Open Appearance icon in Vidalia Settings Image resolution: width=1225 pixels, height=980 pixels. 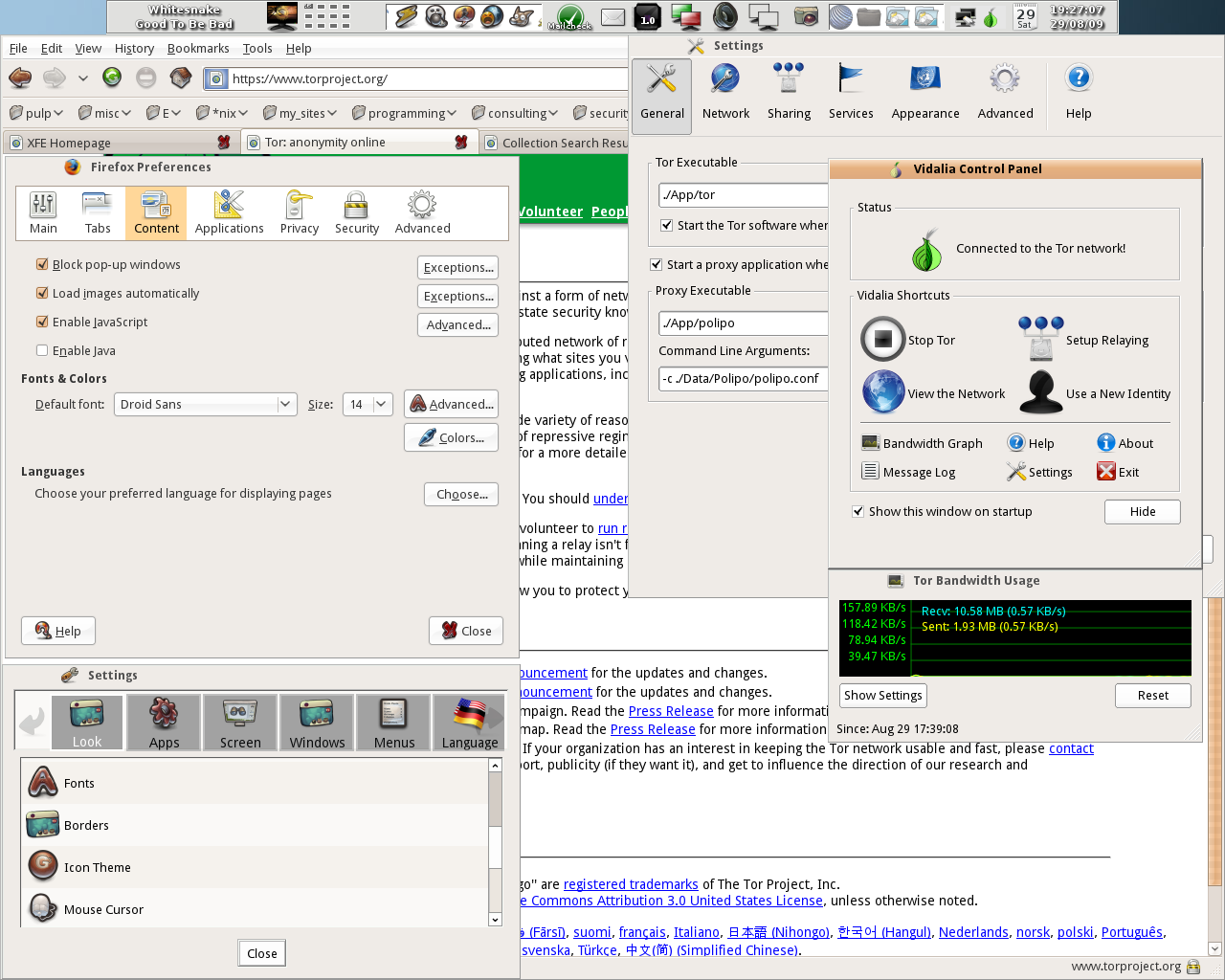(x=925, y=93)
